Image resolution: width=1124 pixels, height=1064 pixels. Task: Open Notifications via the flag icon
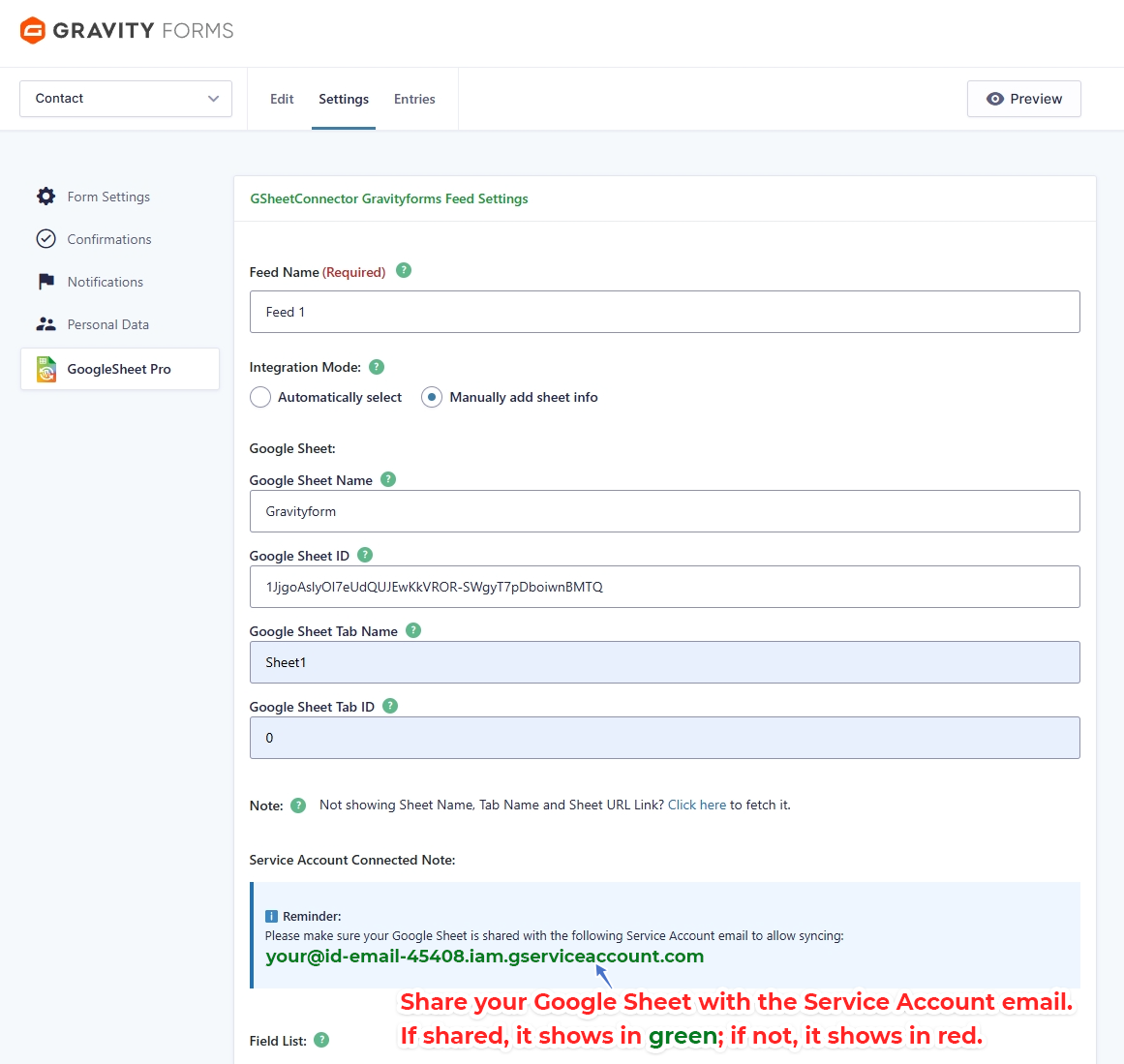coord(46,282)
